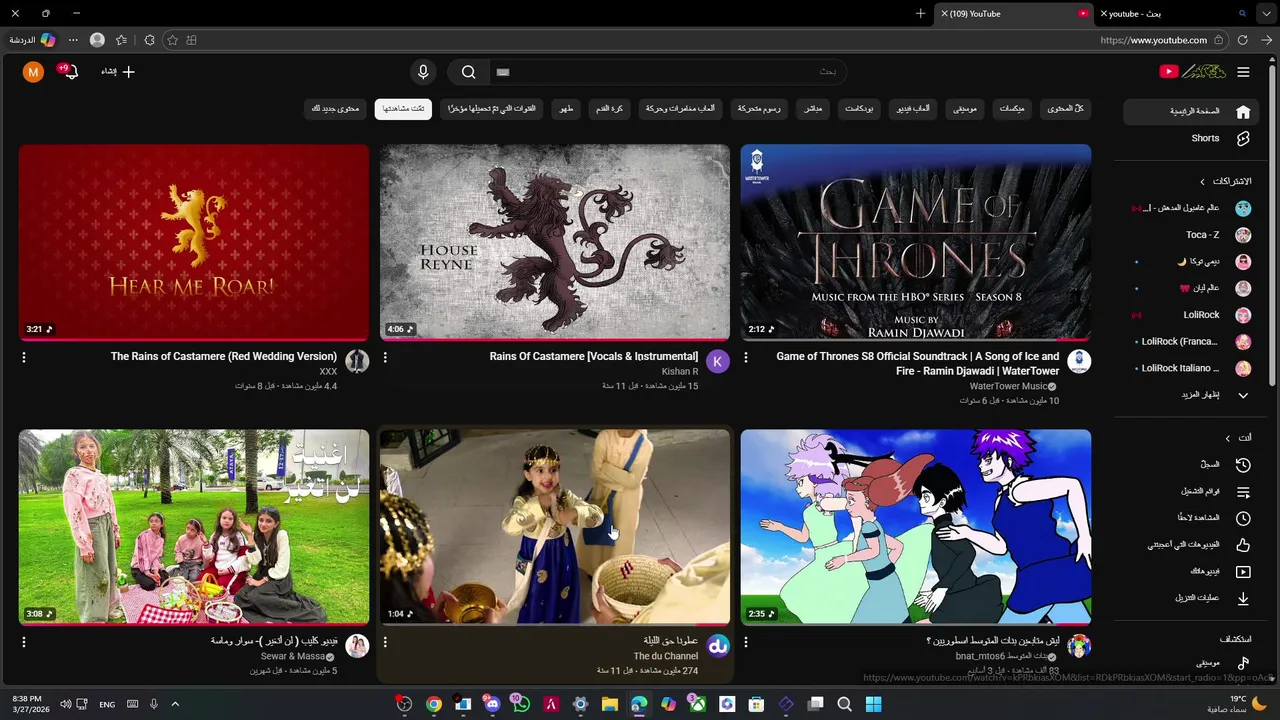
Task: Click the Create (إنشاء) plus button
Action: [118, 72]
